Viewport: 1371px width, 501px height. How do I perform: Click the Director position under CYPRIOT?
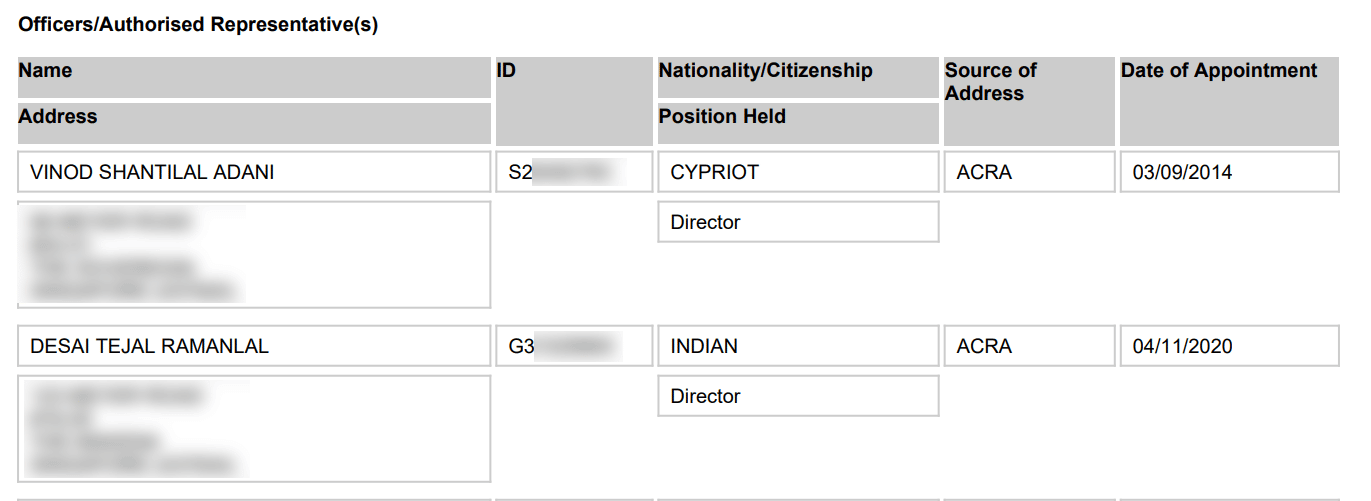798,222
